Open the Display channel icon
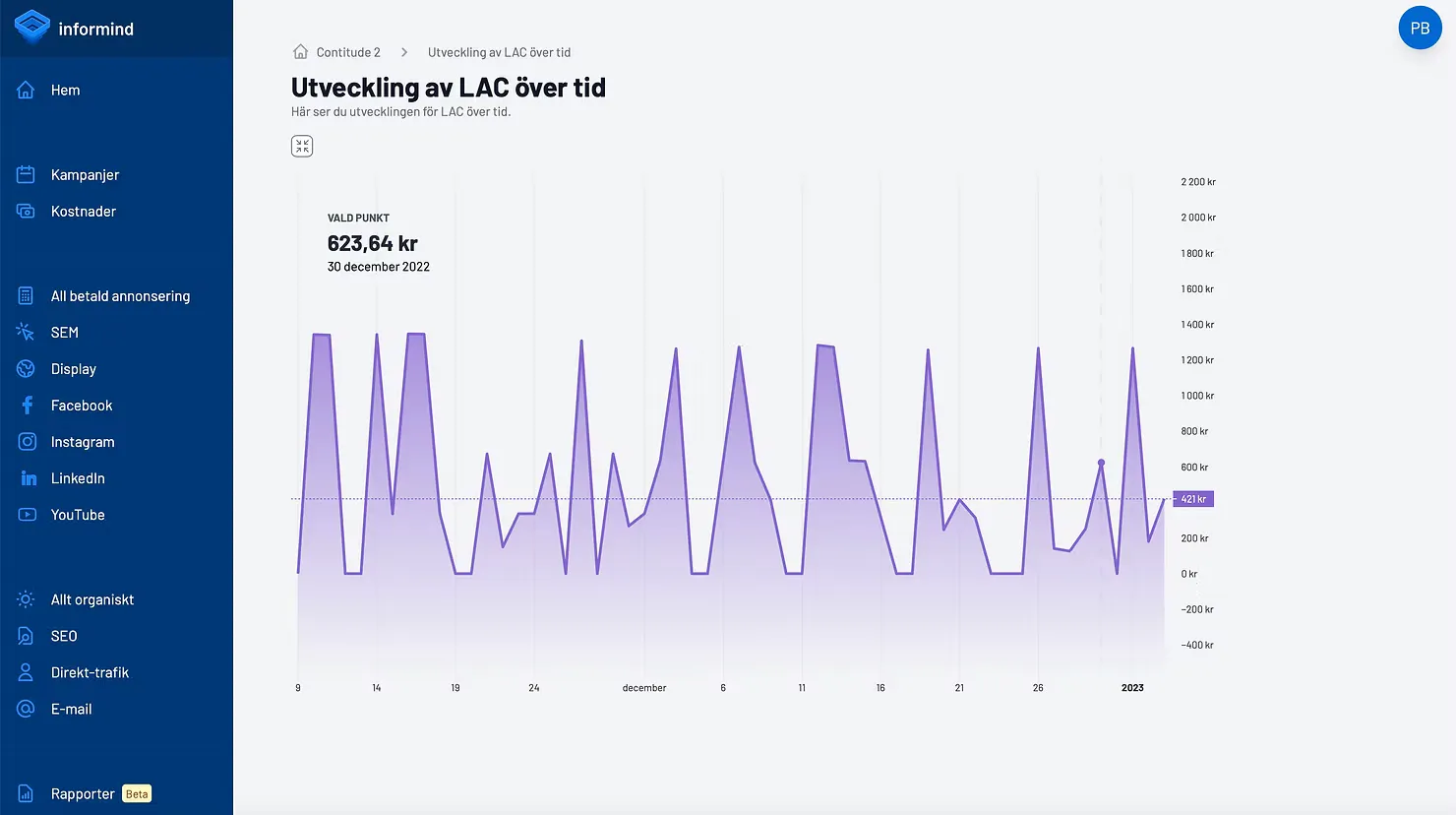Image resolution: width=1456 pixels, height=815 pixels. tap(27, 369)
